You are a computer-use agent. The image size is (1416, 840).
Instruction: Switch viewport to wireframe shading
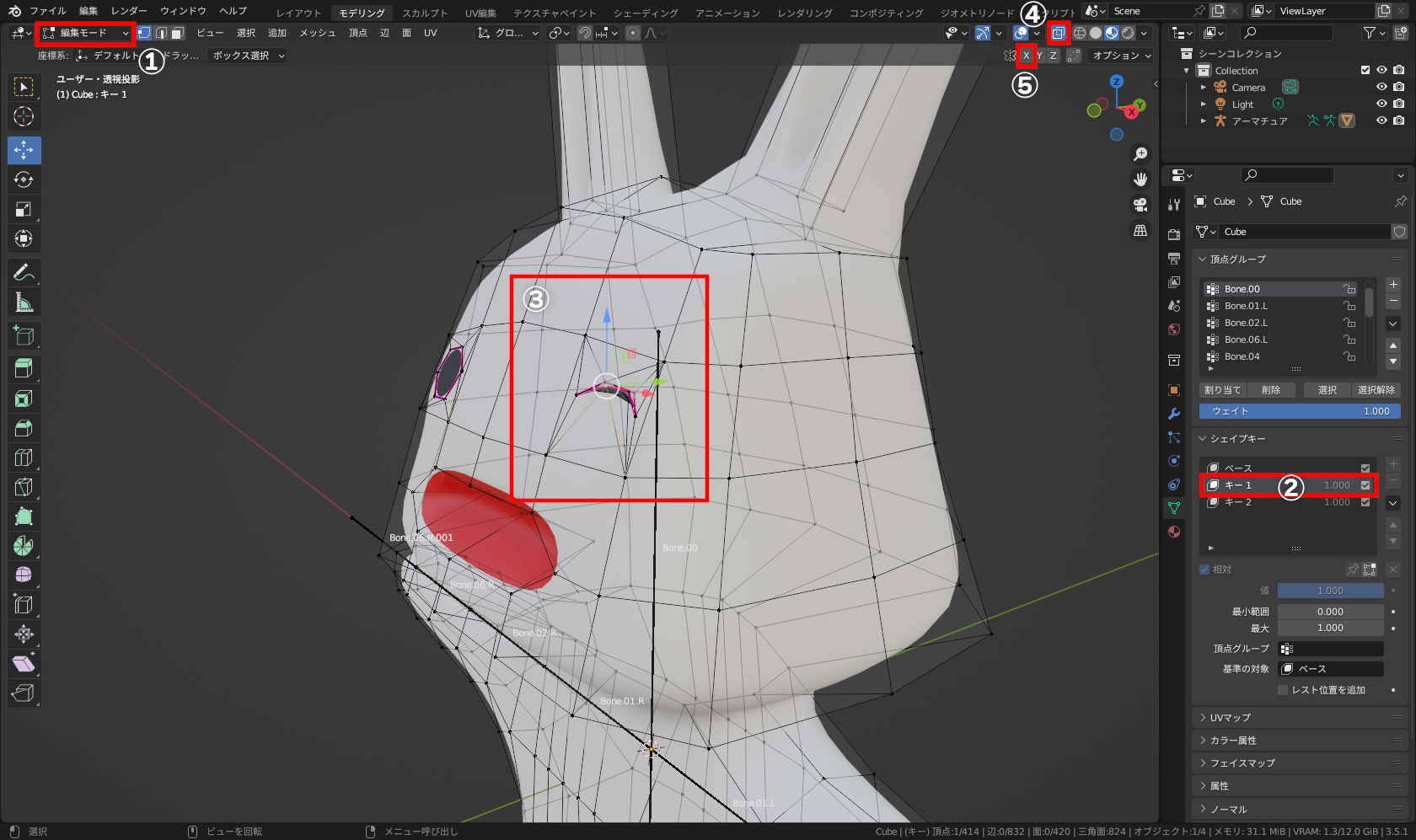coord(1079,33)
